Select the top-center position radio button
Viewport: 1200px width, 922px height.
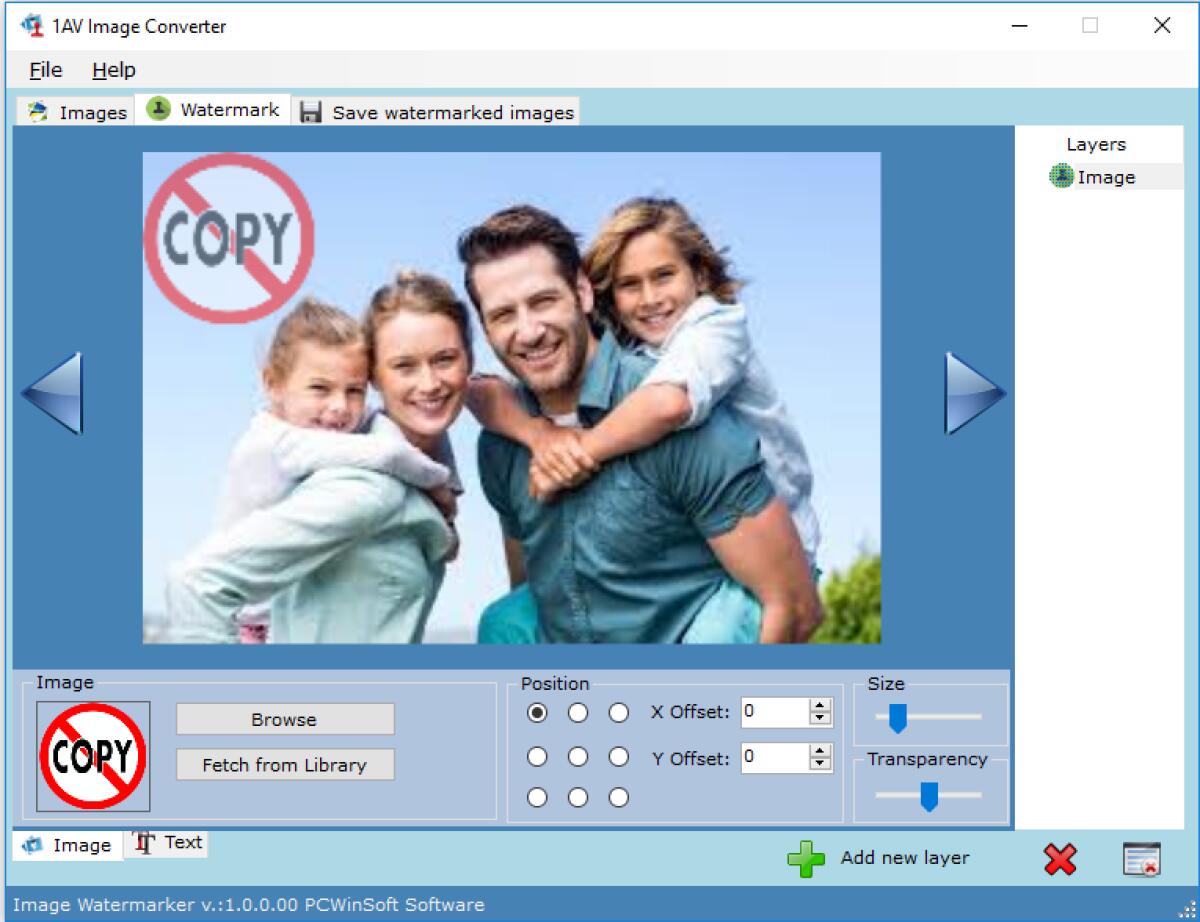(x=578, y=713)
